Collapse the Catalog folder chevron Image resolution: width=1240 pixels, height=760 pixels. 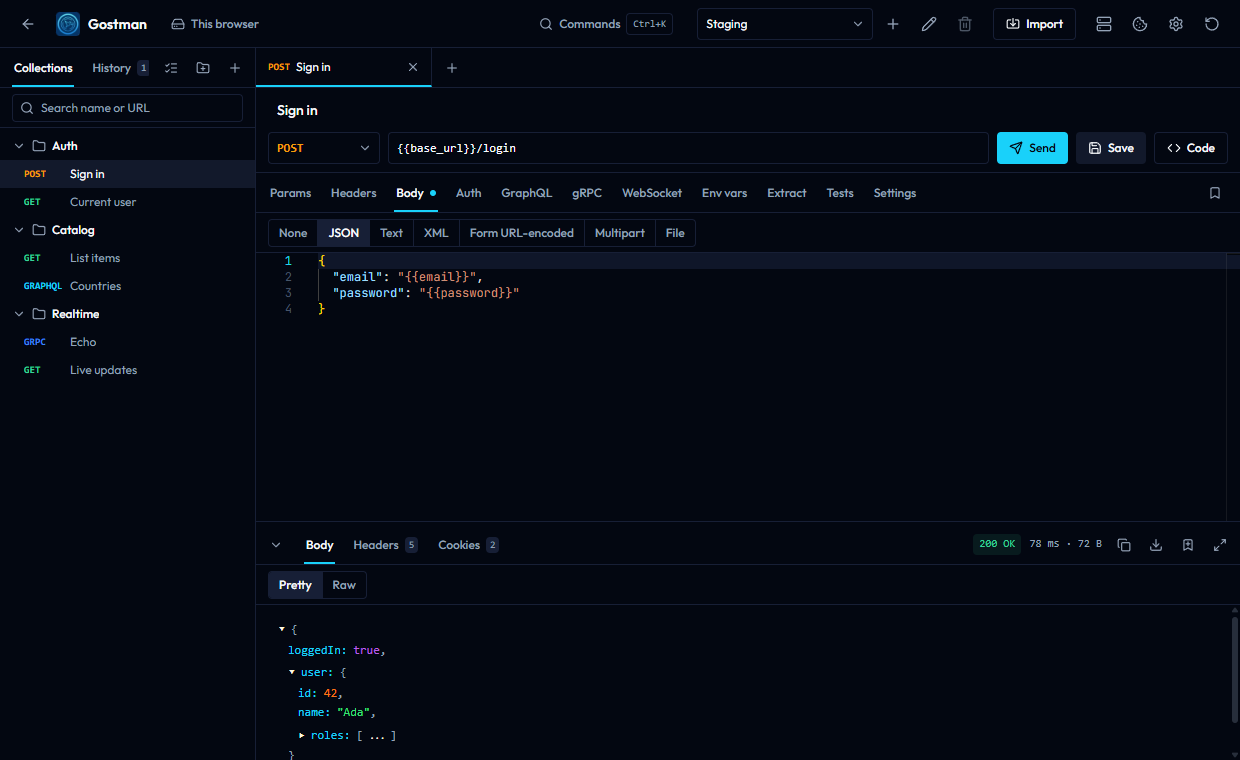19,230
